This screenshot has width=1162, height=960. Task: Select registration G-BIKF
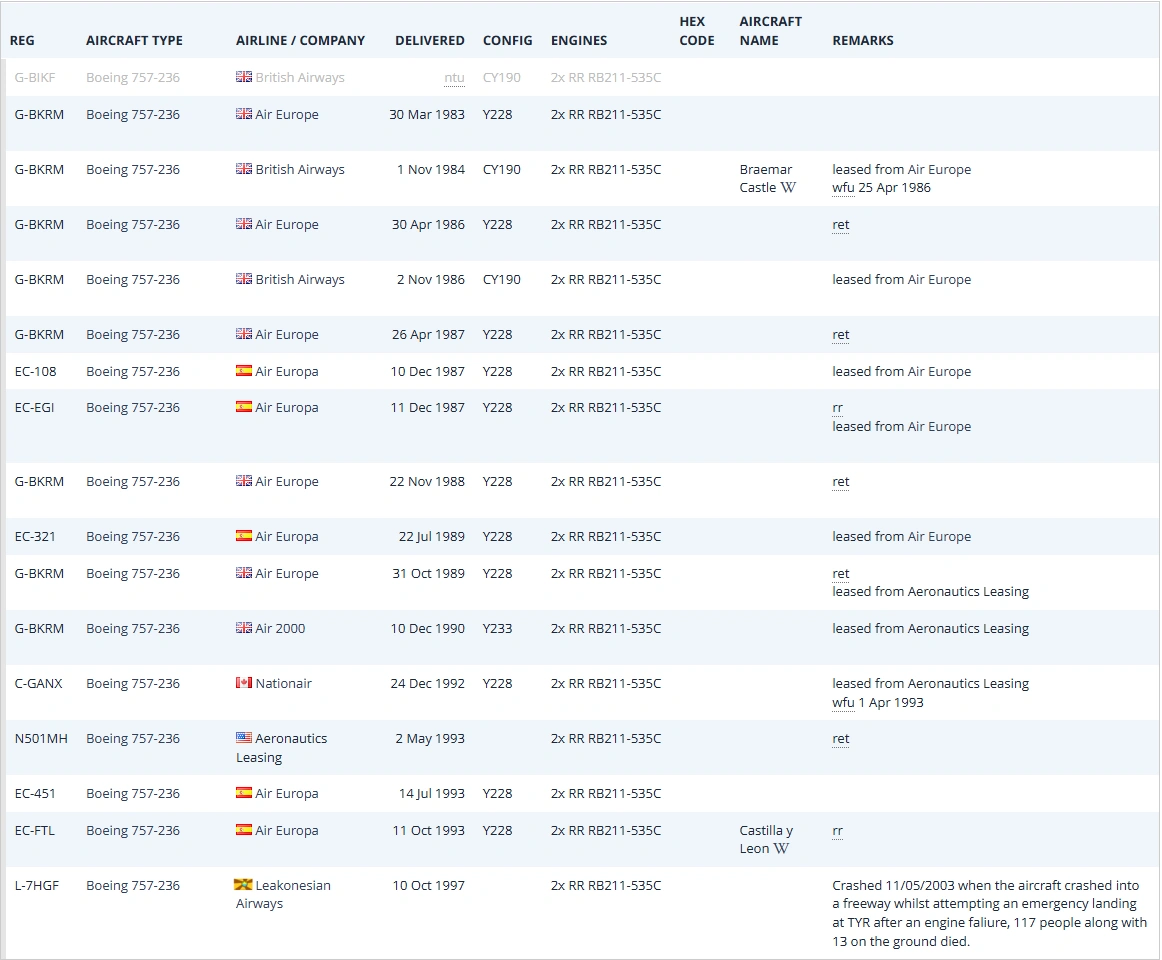[x=35, y=77]
